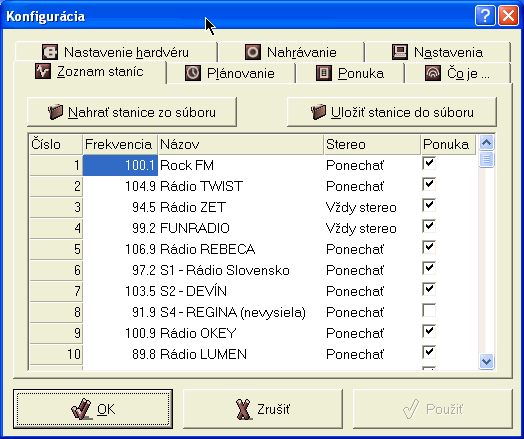Untick Ponuka checkbox for Rock FM
Image resolution: width=524 pixels, height=439 pixels.
[429, 164]
